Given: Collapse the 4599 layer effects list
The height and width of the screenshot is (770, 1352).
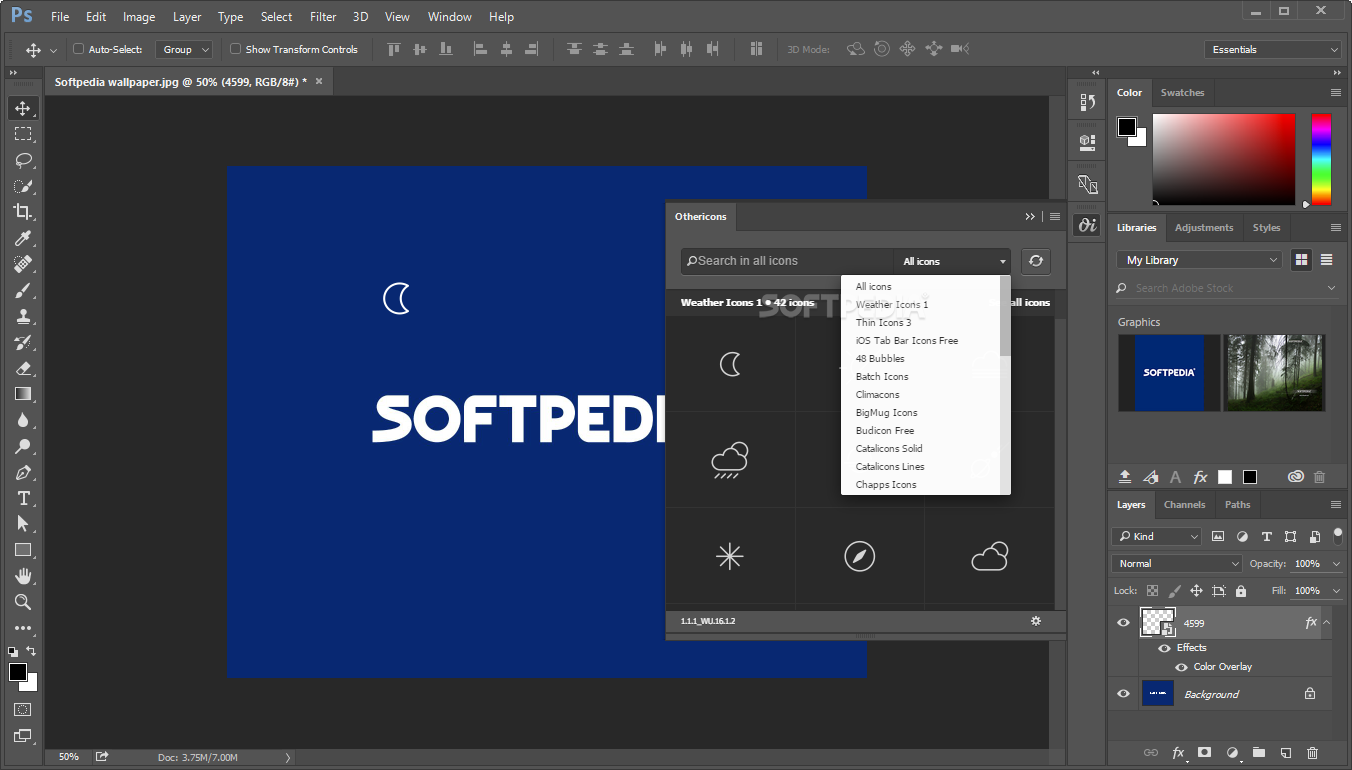Looking at the screenshot, I should point(1327,622).
